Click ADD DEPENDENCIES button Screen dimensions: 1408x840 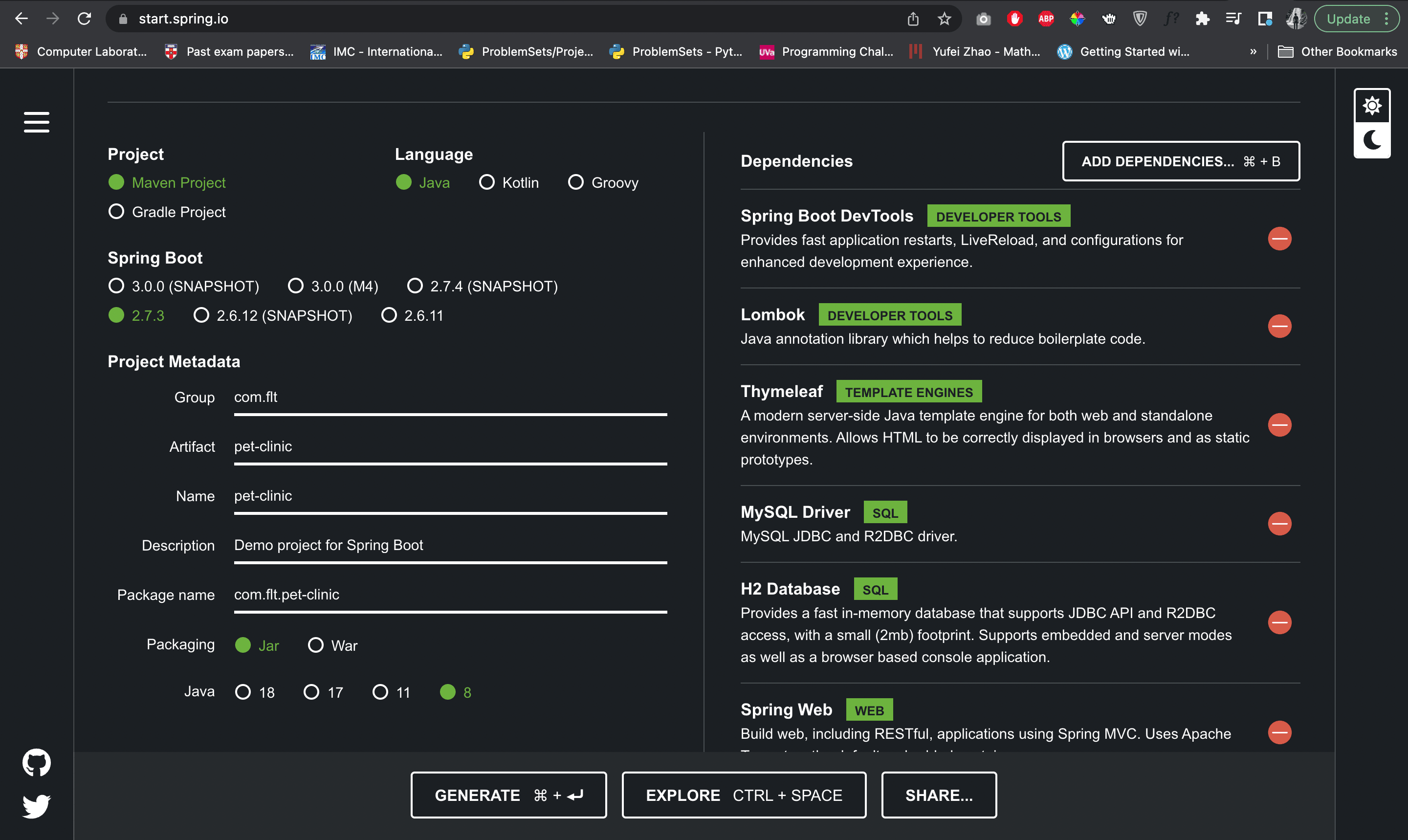(1181, 161)
